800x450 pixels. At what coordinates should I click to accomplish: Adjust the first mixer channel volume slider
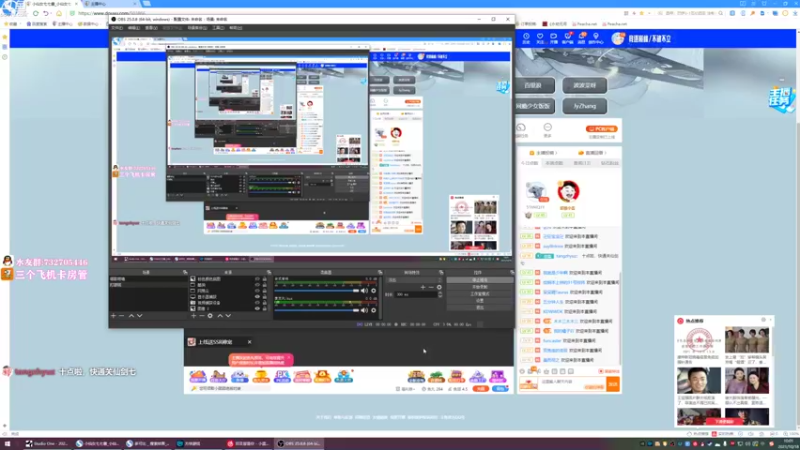point(317,290)
